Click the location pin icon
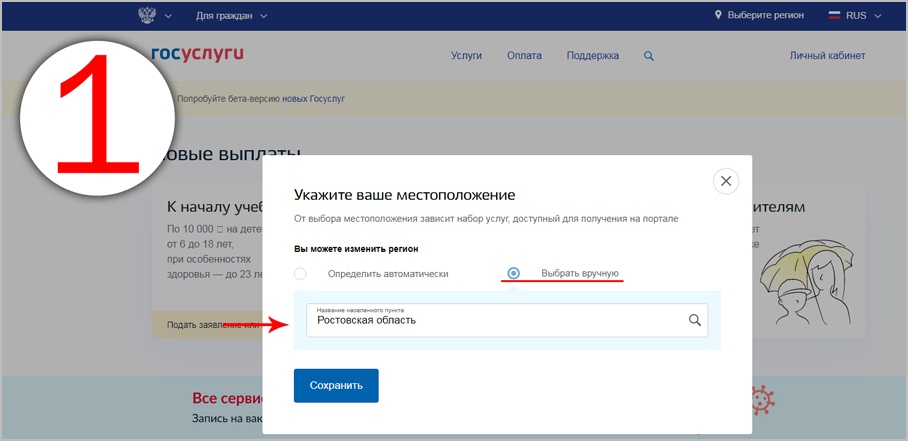 [x=718, y=16]
